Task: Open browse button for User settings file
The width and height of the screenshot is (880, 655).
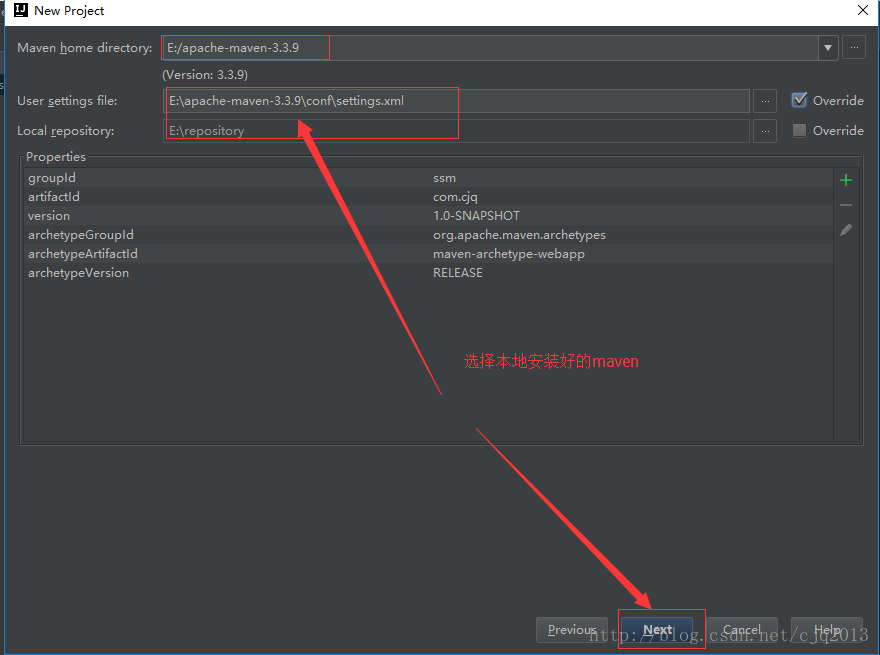Action: pyautogui.click(x=765, y=101)
